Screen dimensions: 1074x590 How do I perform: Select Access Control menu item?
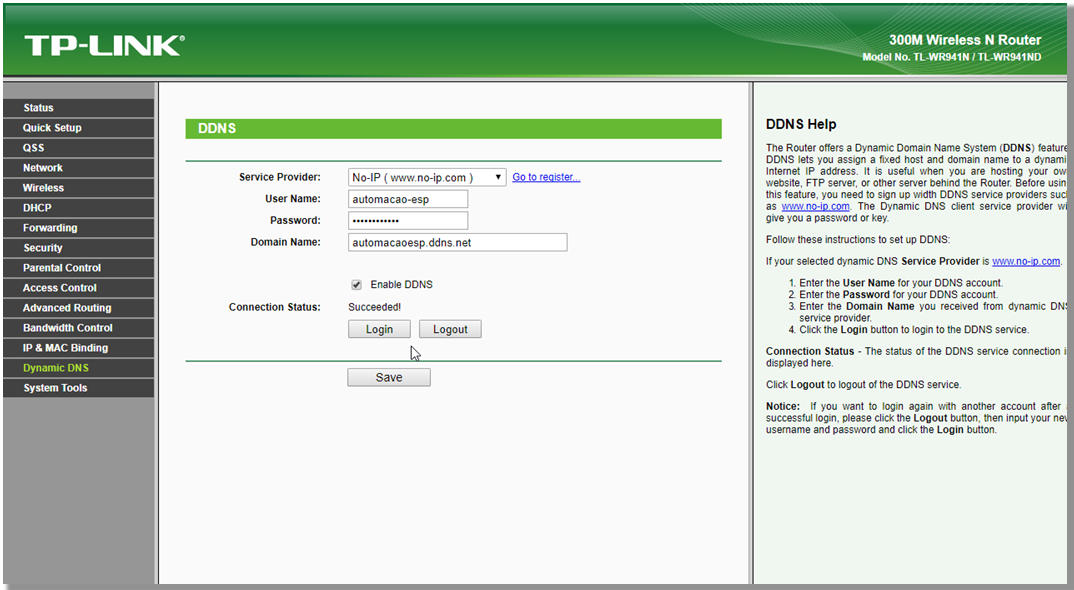tap(78, 288)
